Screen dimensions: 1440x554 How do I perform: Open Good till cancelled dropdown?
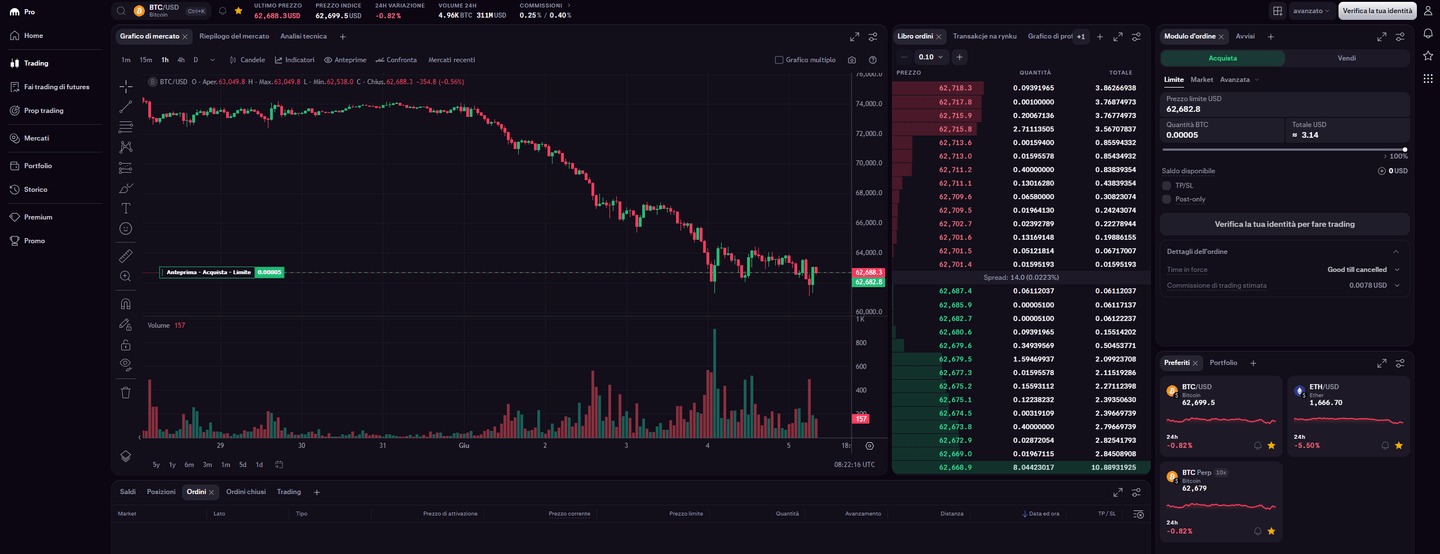(x=1363, y=269)
